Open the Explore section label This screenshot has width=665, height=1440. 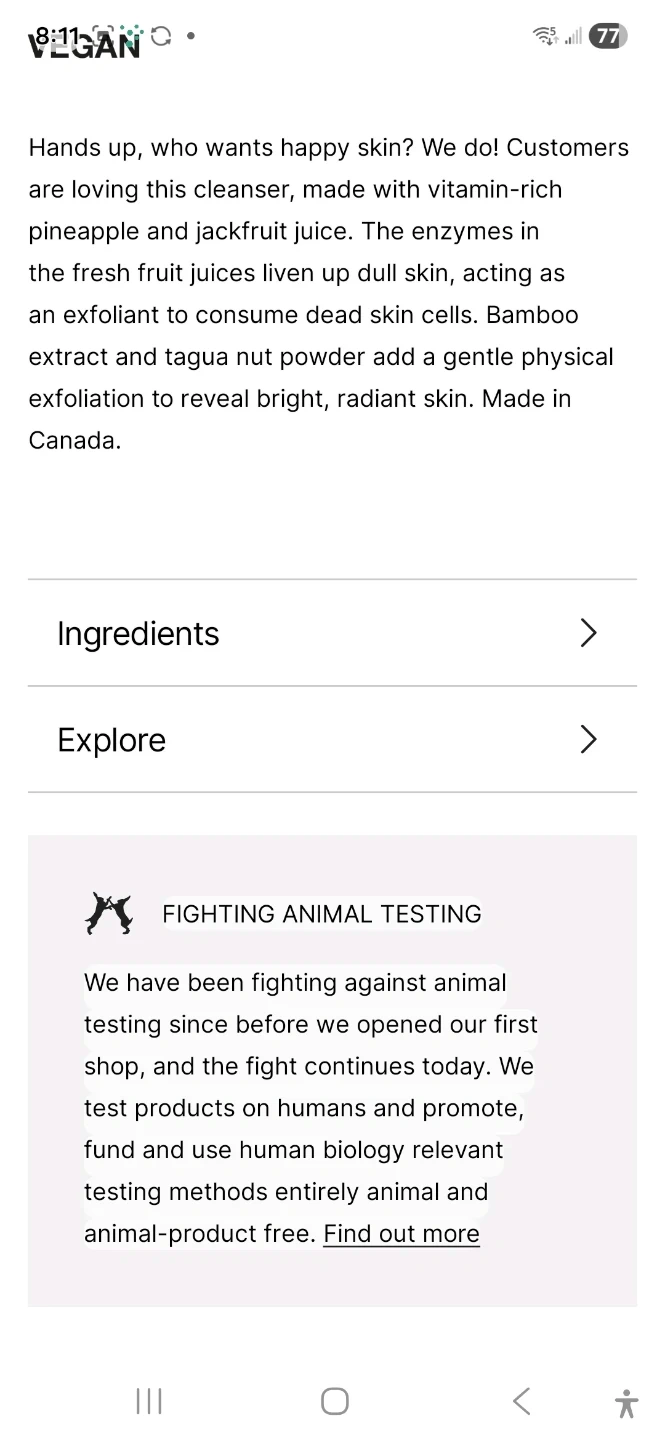[112, 741]
